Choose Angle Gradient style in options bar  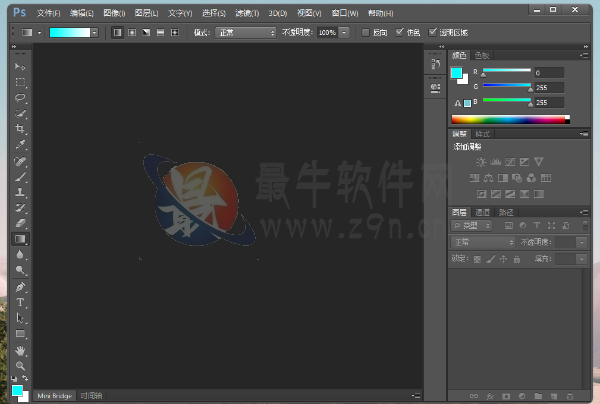146,33
